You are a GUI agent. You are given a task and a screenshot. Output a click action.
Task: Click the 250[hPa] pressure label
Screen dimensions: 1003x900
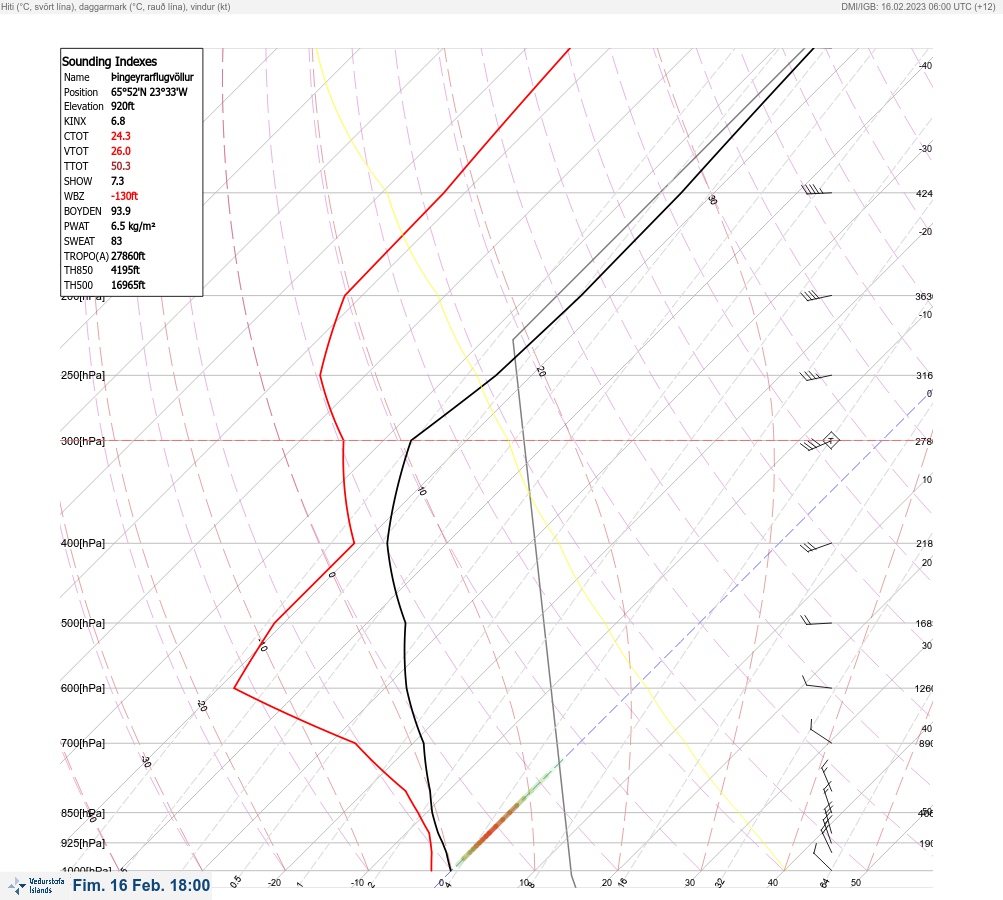point(83,375)
